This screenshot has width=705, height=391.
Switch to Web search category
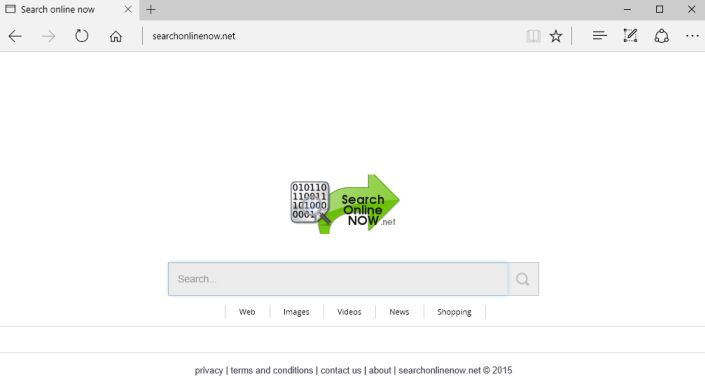(x=247, y=312)
